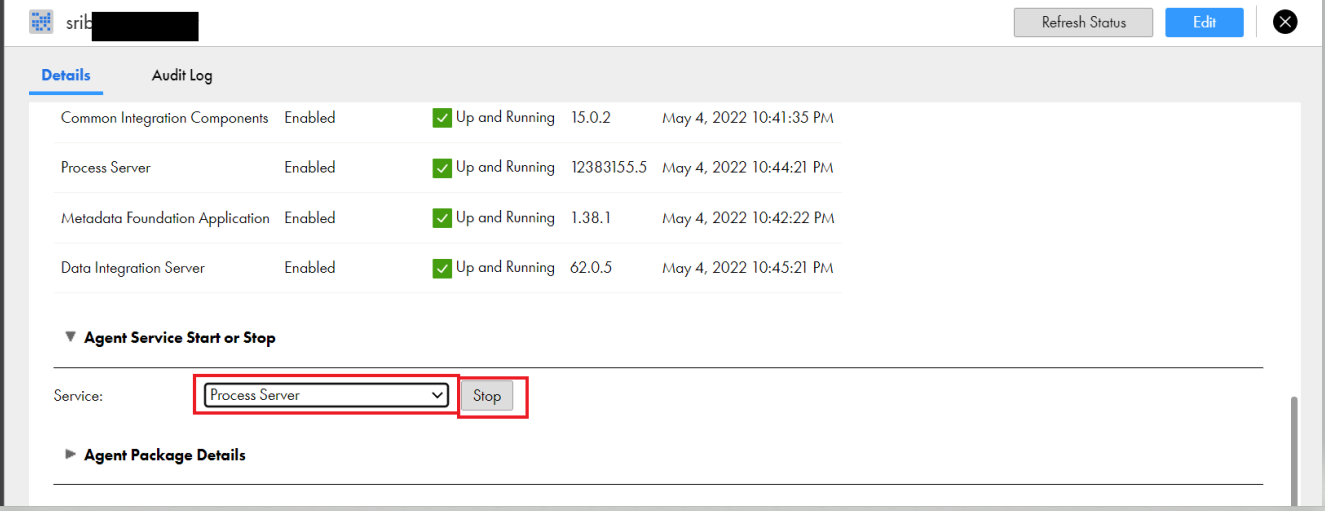Click green check icon for Metadata Foundation Application
Screen dimensions: 1325x511
442,218
